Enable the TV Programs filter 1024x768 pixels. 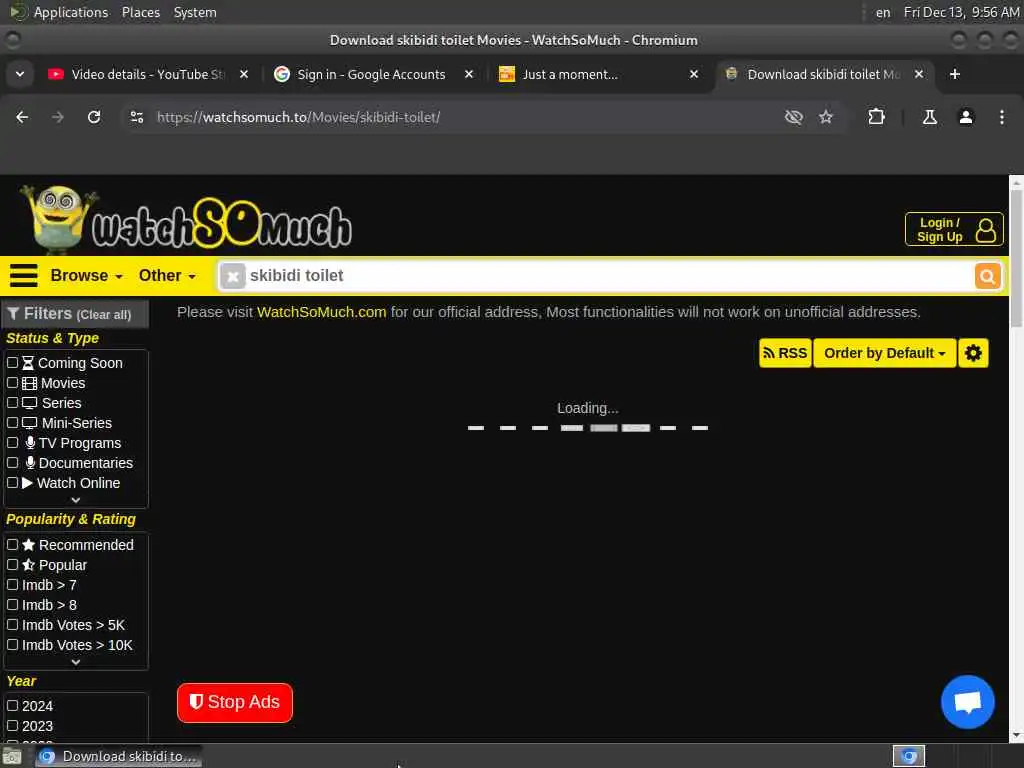click(x=12, y=443)
